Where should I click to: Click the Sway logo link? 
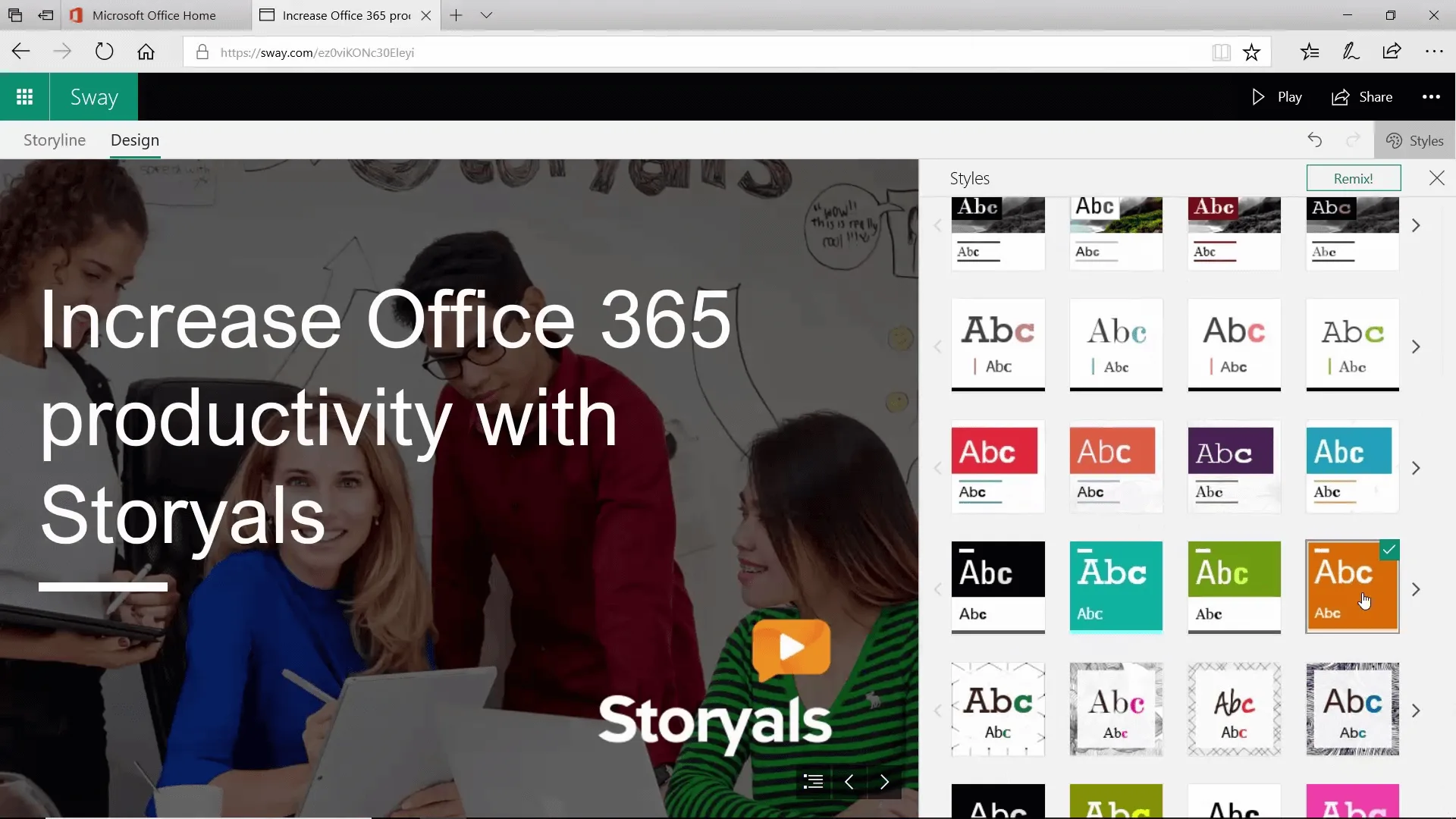point(94,97)
